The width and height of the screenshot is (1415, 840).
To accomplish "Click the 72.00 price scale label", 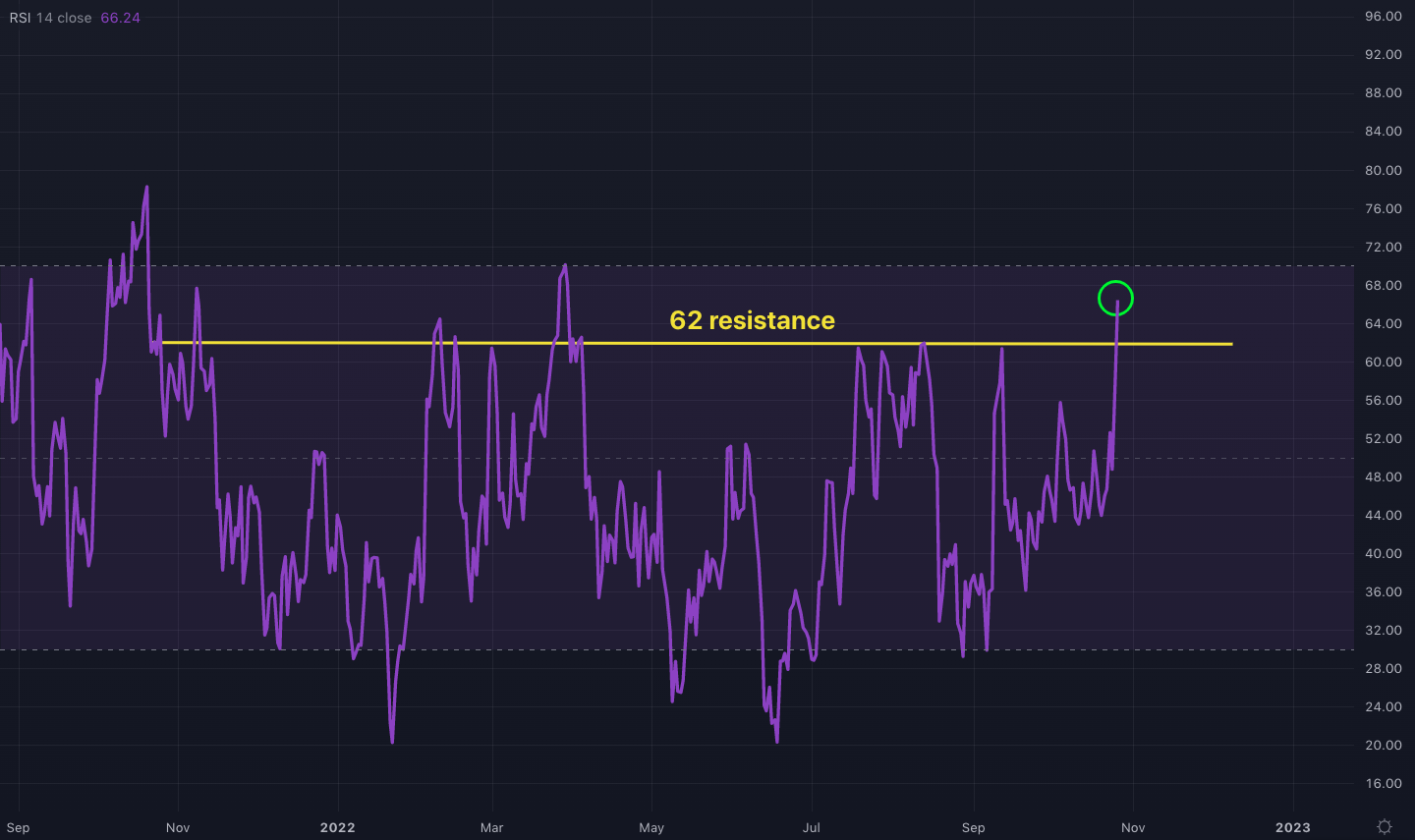I will 1383,247.
